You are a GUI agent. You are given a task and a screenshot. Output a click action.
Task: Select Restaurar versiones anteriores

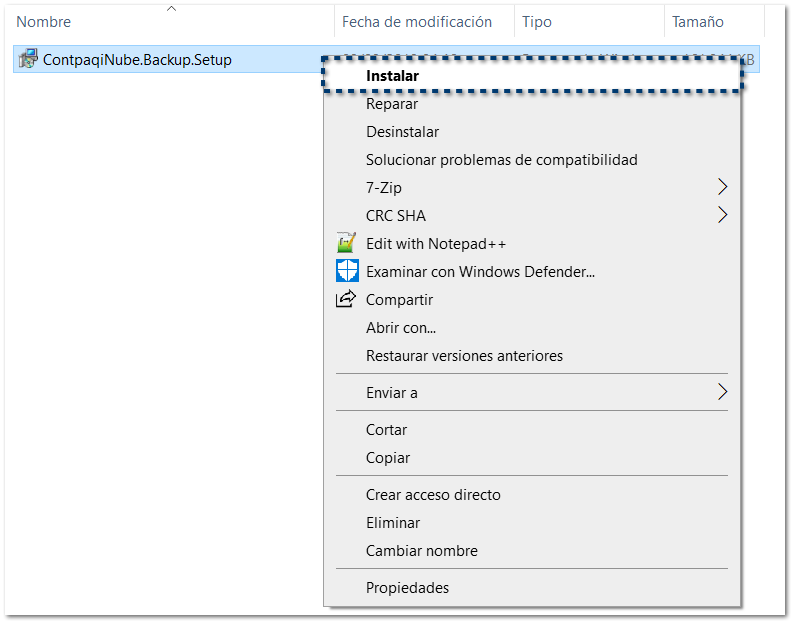(464, 355)
